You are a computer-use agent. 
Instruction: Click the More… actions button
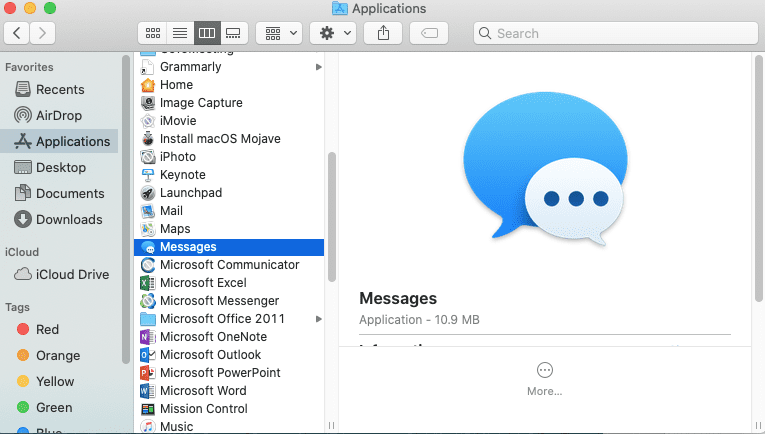coord(544,379)
